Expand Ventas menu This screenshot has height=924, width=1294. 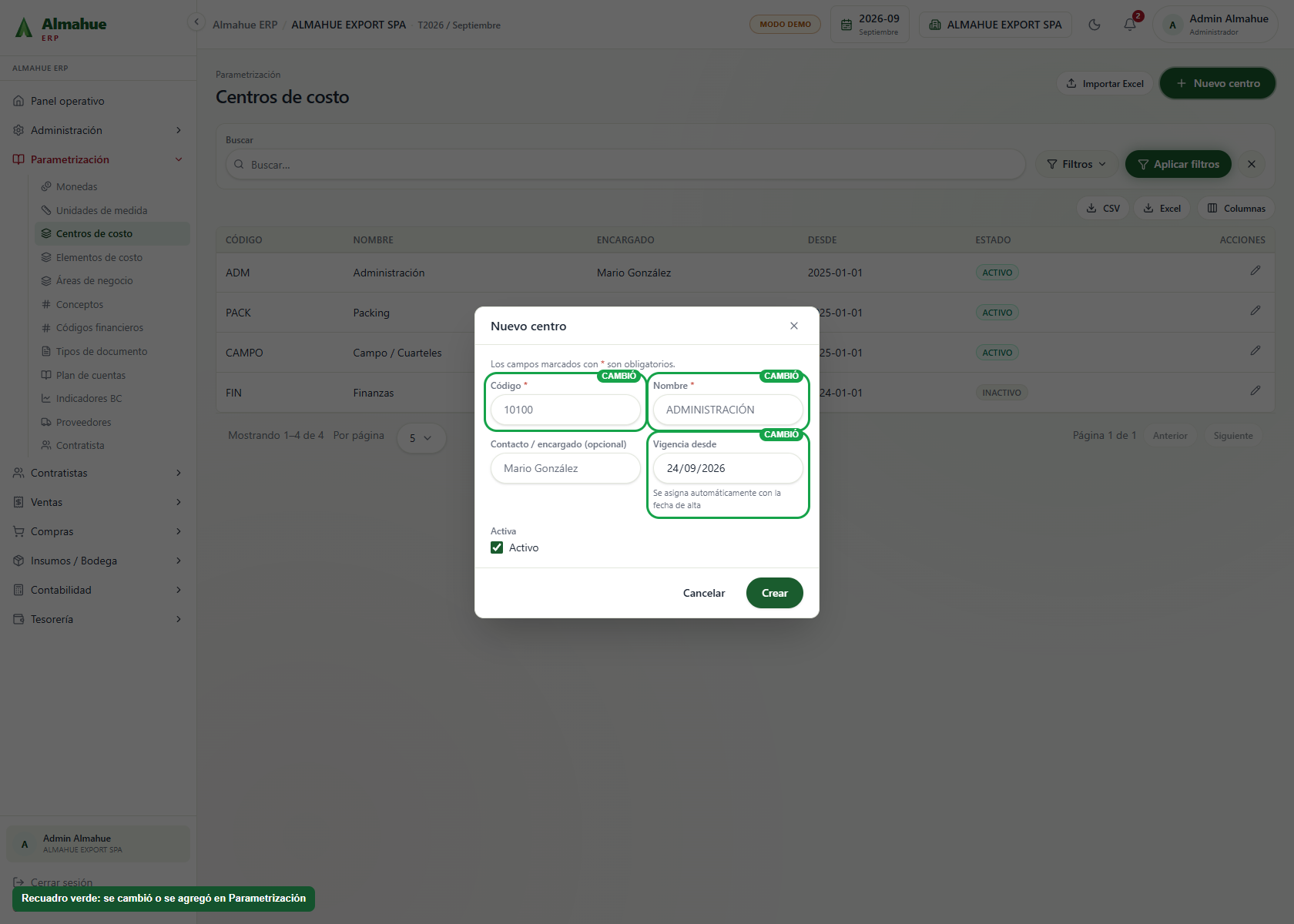[x=98, y=502]
